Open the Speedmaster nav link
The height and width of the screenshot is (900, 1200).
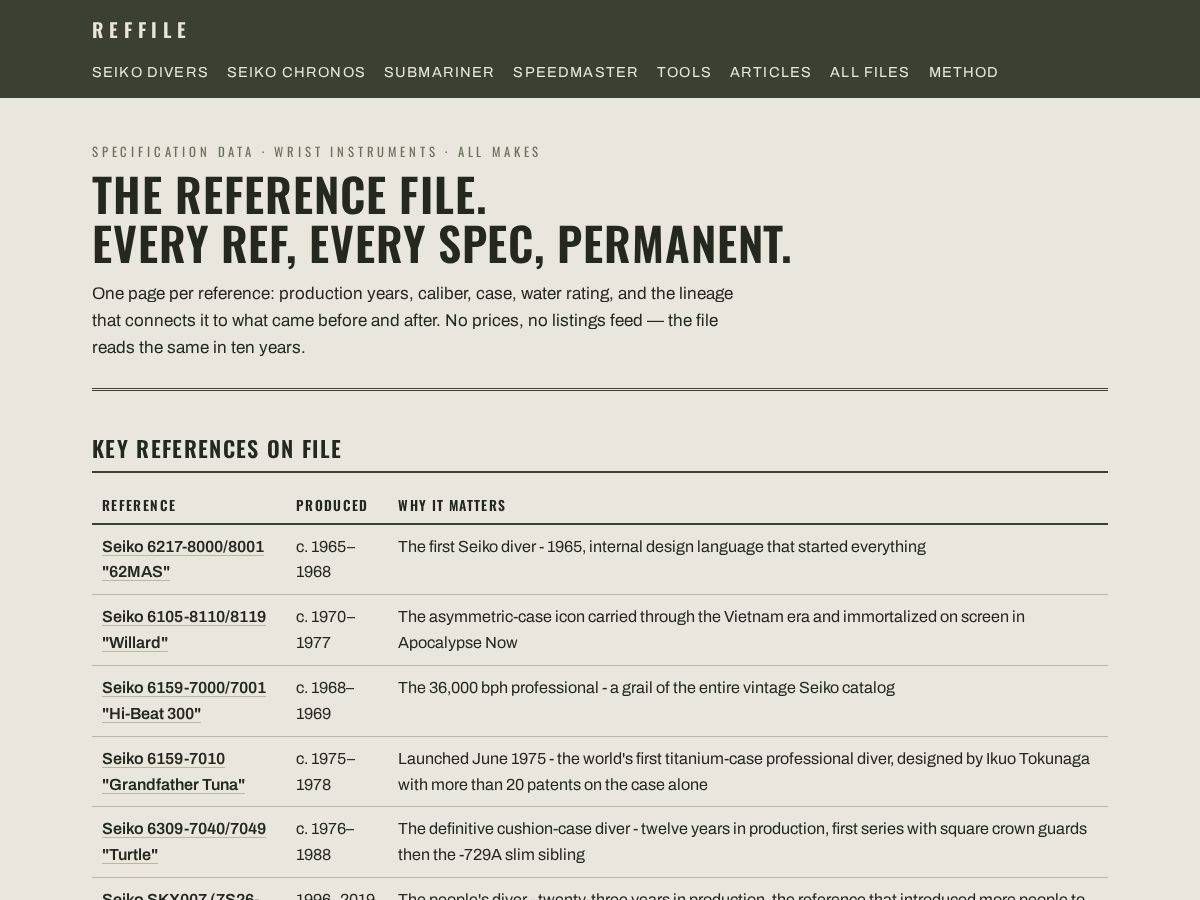(x=575, y=72)
